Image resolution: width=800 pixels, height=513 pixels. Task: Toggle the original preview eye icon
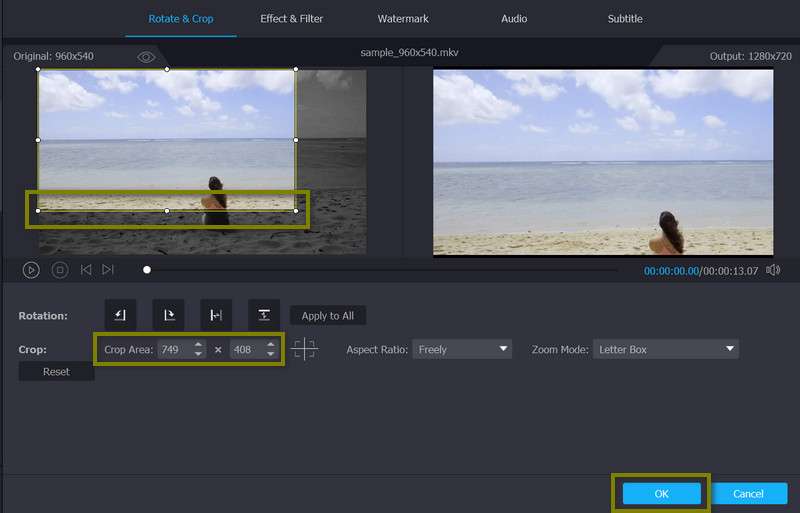pyautogui.click(x=146, y=57)
